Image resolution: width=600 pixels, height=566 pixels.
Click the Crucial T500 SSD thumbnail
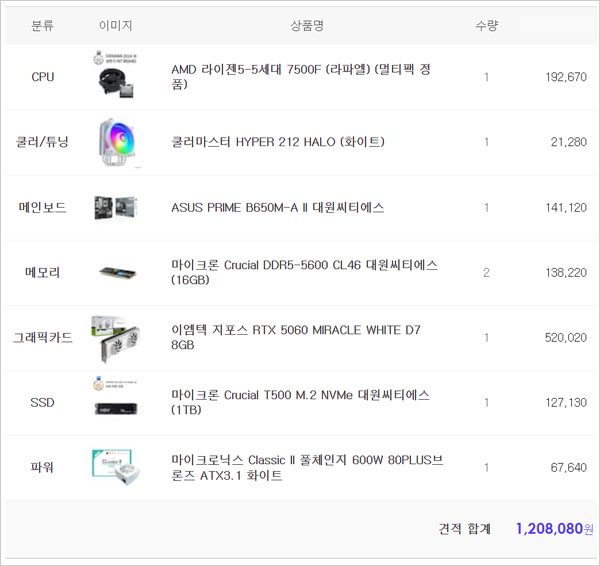(x=115, y=402)
